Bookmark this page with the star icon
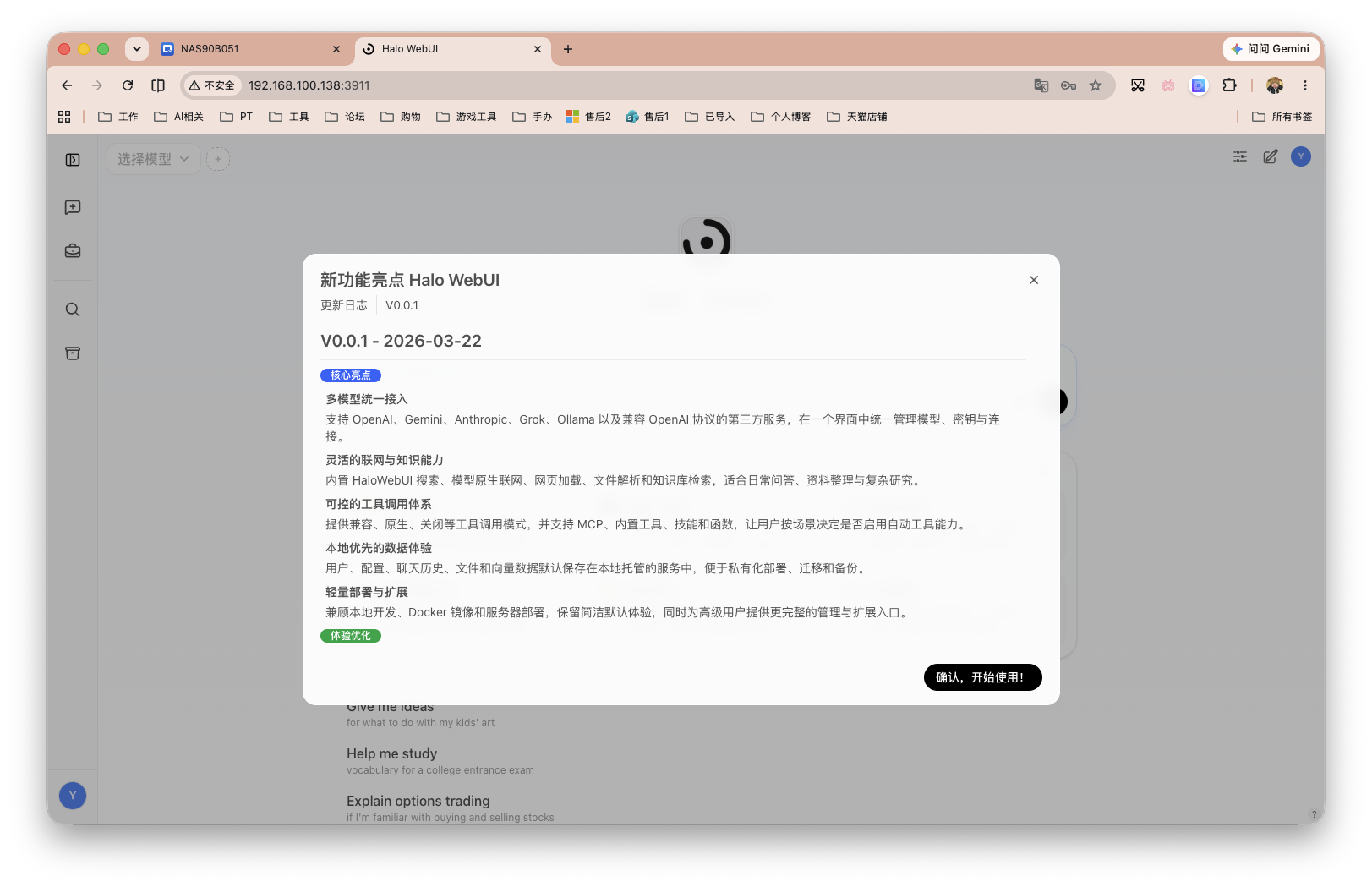 pos(1096,85)
